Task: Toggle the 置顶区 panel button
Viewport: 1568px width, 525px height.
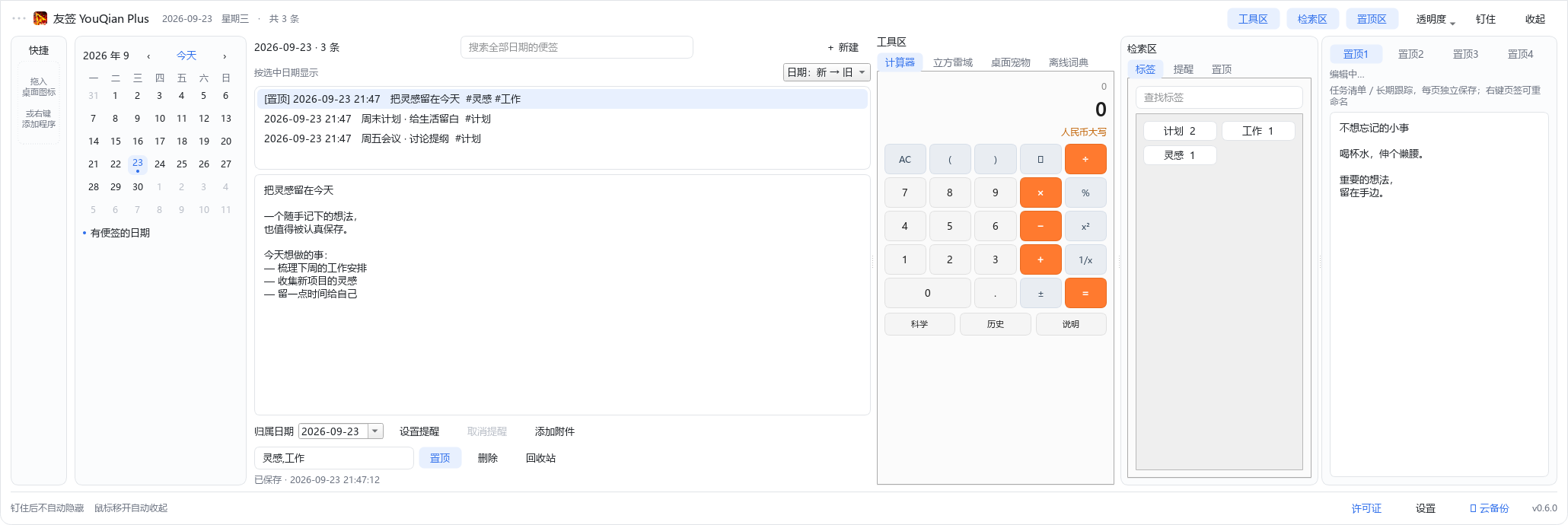Action: click(1372, 19)
